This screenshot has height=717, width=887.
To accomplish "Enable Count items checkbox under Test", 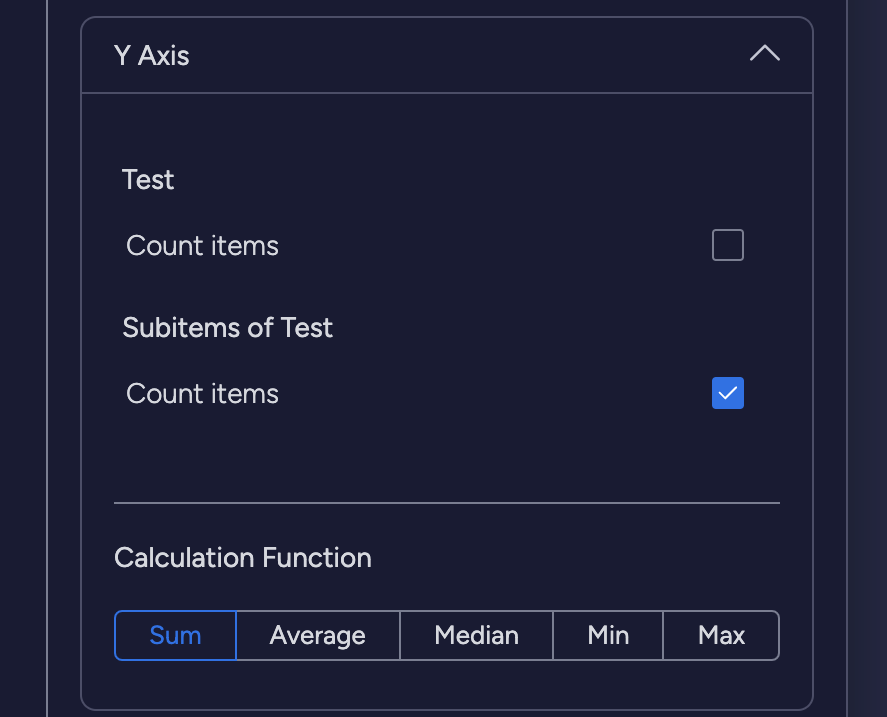I will (x=727, y=245).
